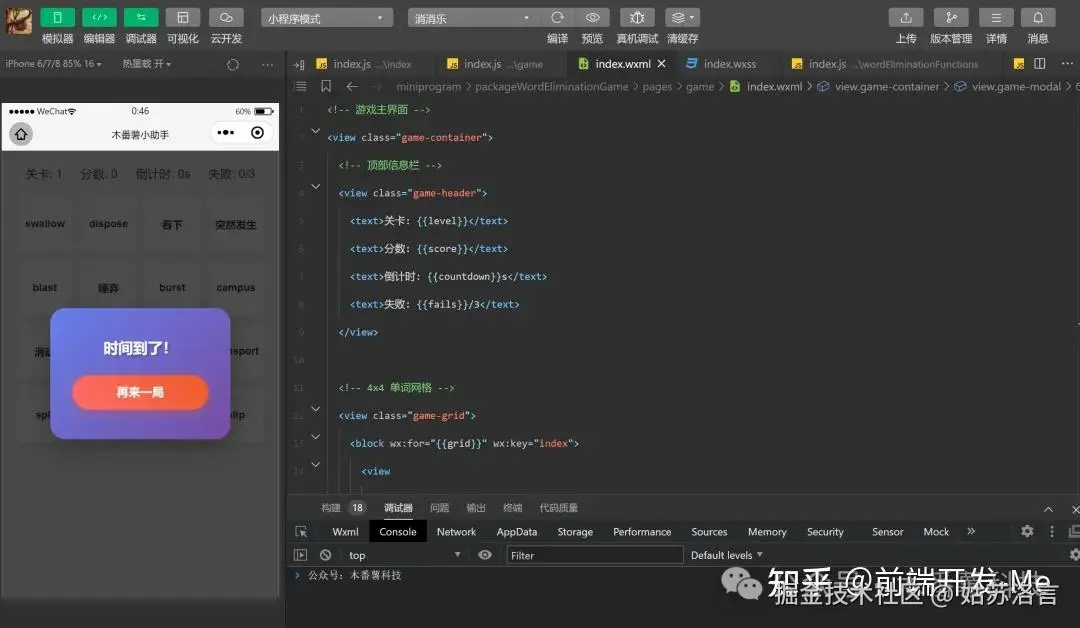Toggle the simulator panel button
The height and width of the screenshot is (628, 1080).
coord(57,17)
